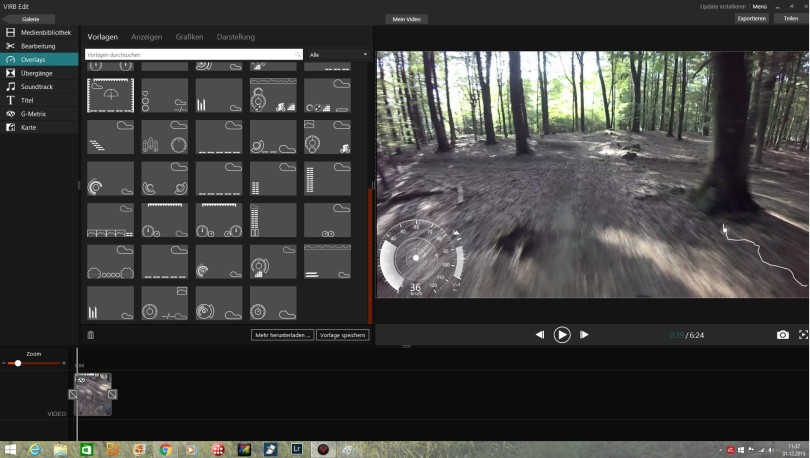Toggle fullscreen video preview
The image size is (810, 458).
(x=803, y=335)
